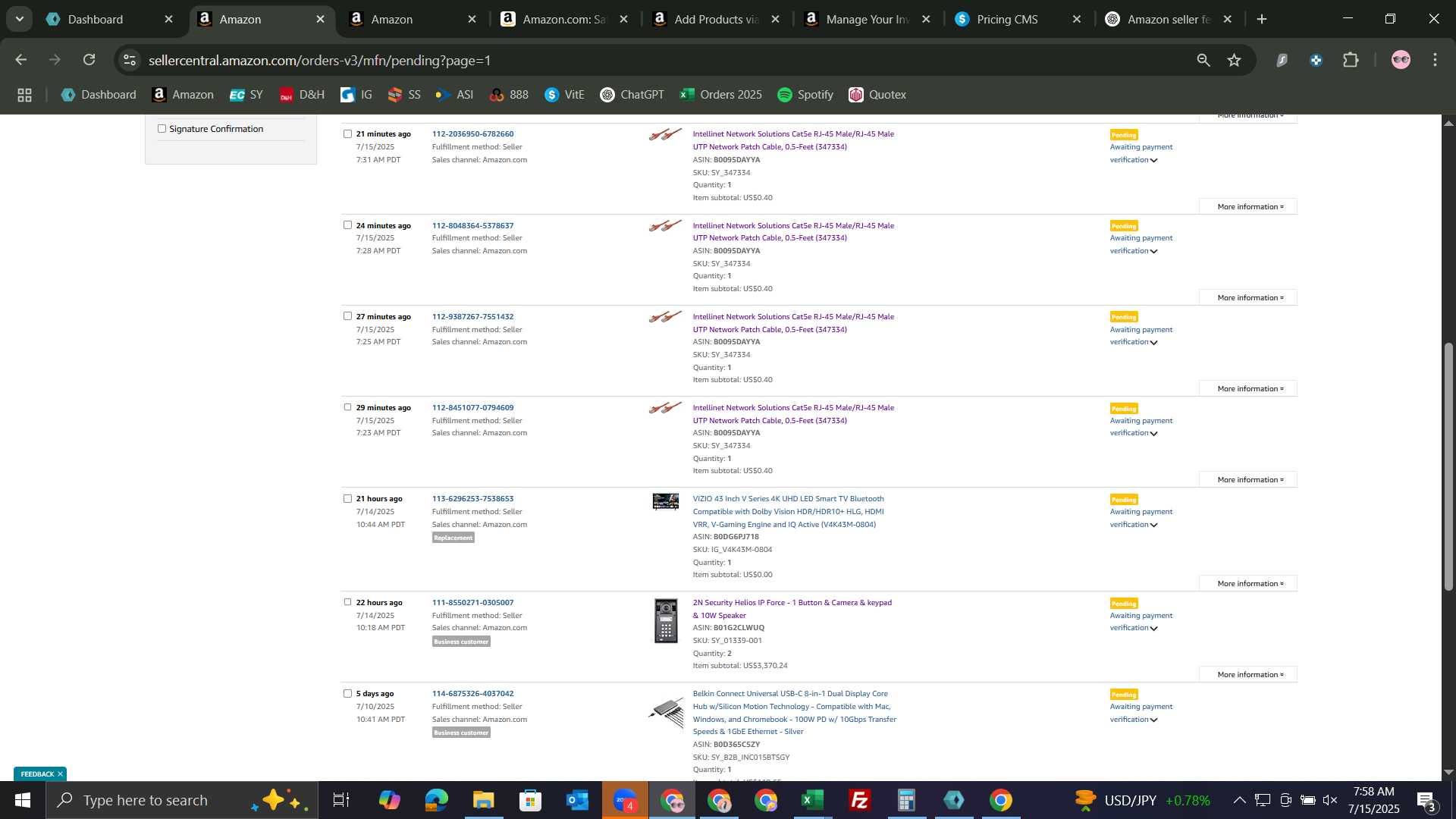
Task: Open D&H bookmark
Action: coord(302,95)
